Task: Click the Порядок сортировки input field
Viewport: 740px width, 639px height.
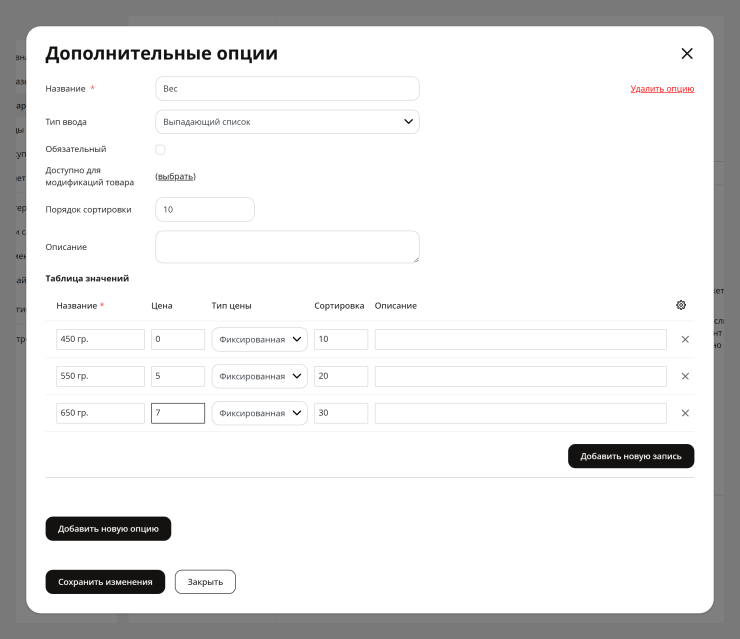Action: pos(205,210)
